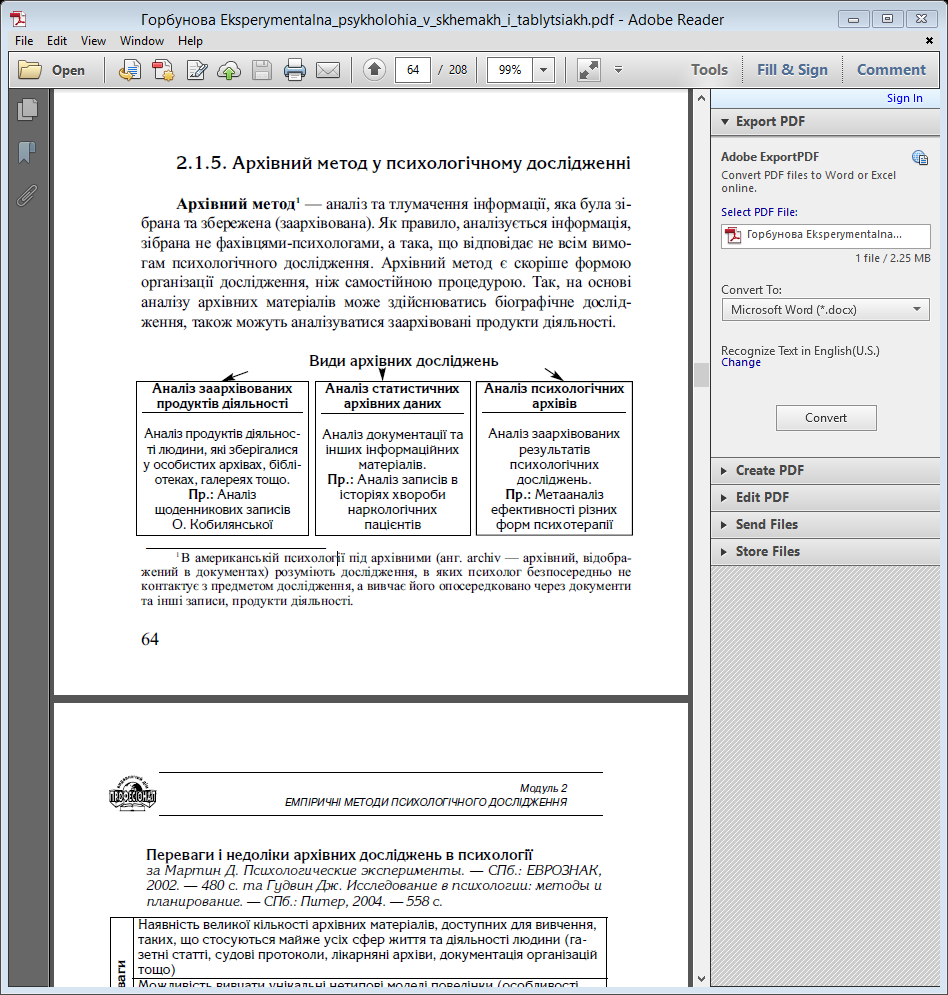Open the View menu
Screen dimensions: 948x995
click(93, 41)
